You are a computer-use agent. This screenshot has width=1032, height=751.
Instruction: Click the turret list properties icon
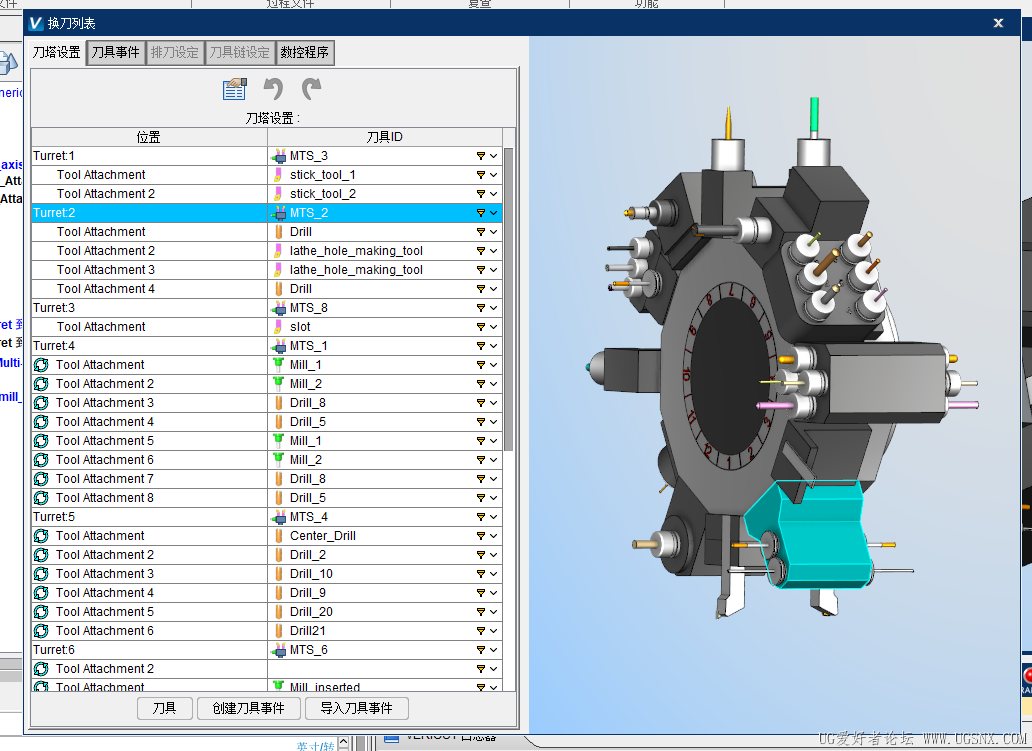235,90
